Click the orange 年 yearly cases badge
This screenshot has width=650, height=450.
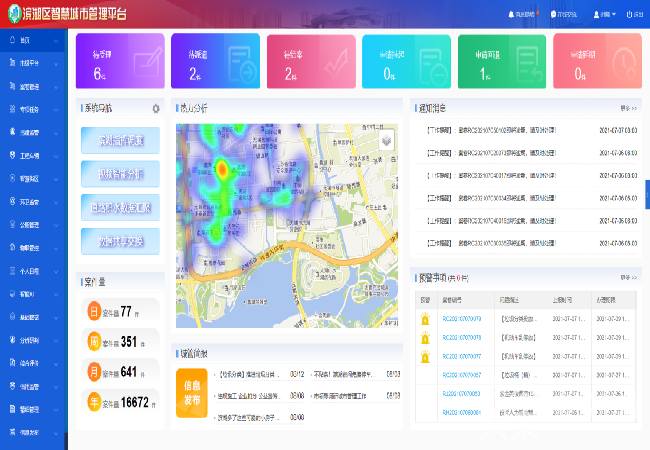coord(95,402)
